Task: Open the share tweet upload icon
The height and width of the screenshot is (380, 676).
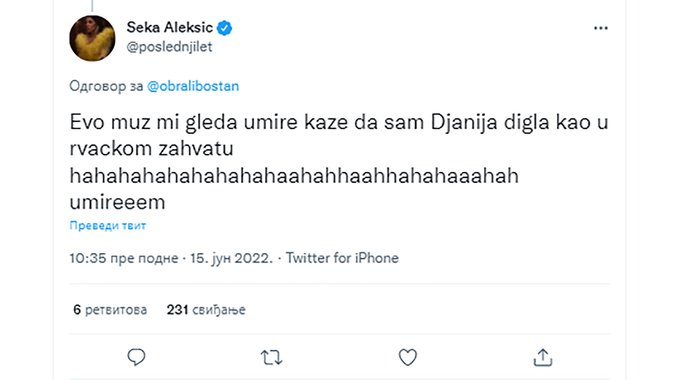Action: click(543, 357)
